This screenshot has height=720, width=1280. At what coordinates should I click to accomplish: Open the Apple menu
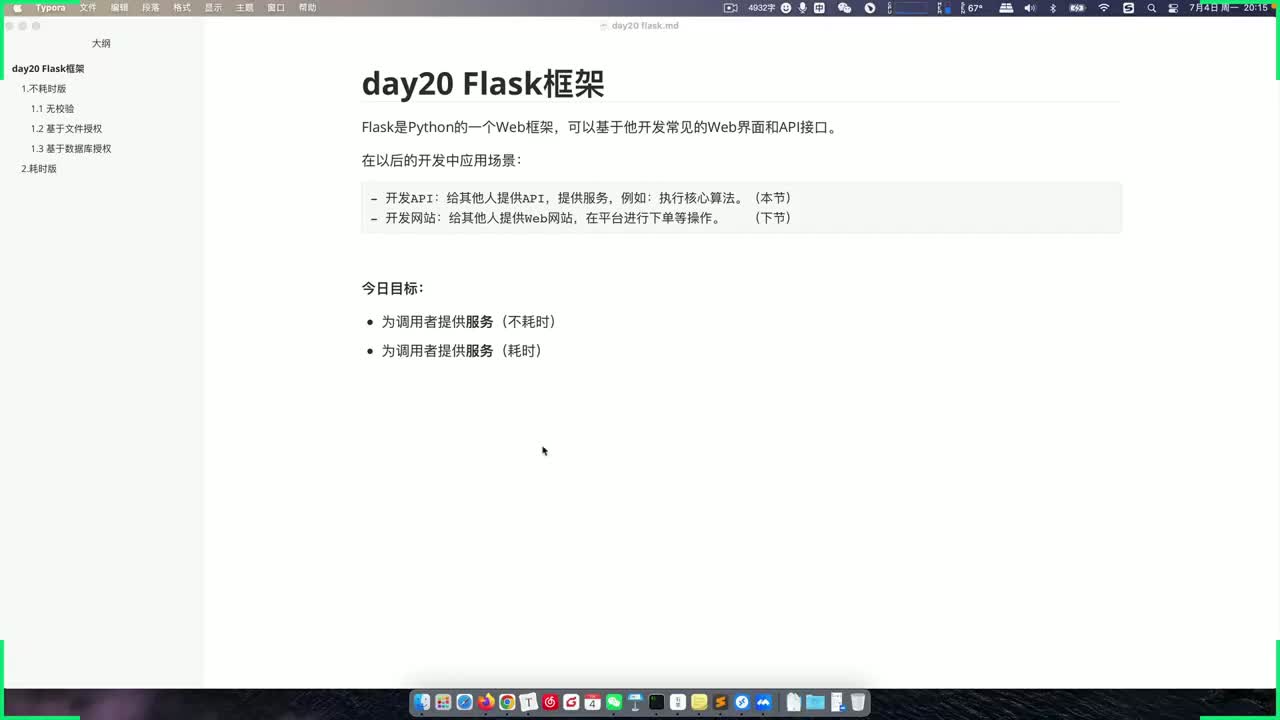coord(17,7)
